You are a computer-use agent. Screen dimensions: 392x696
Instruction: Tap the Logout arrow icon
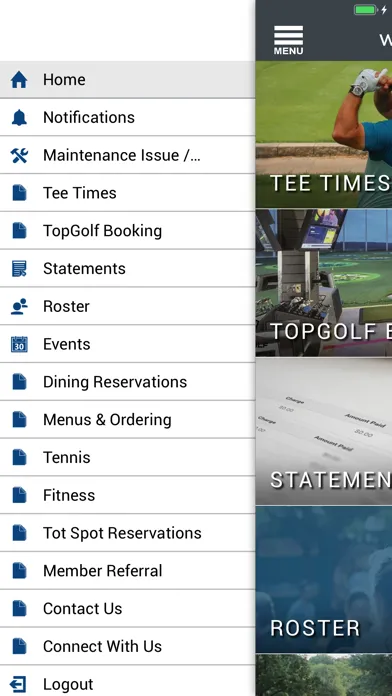point(19,684)
